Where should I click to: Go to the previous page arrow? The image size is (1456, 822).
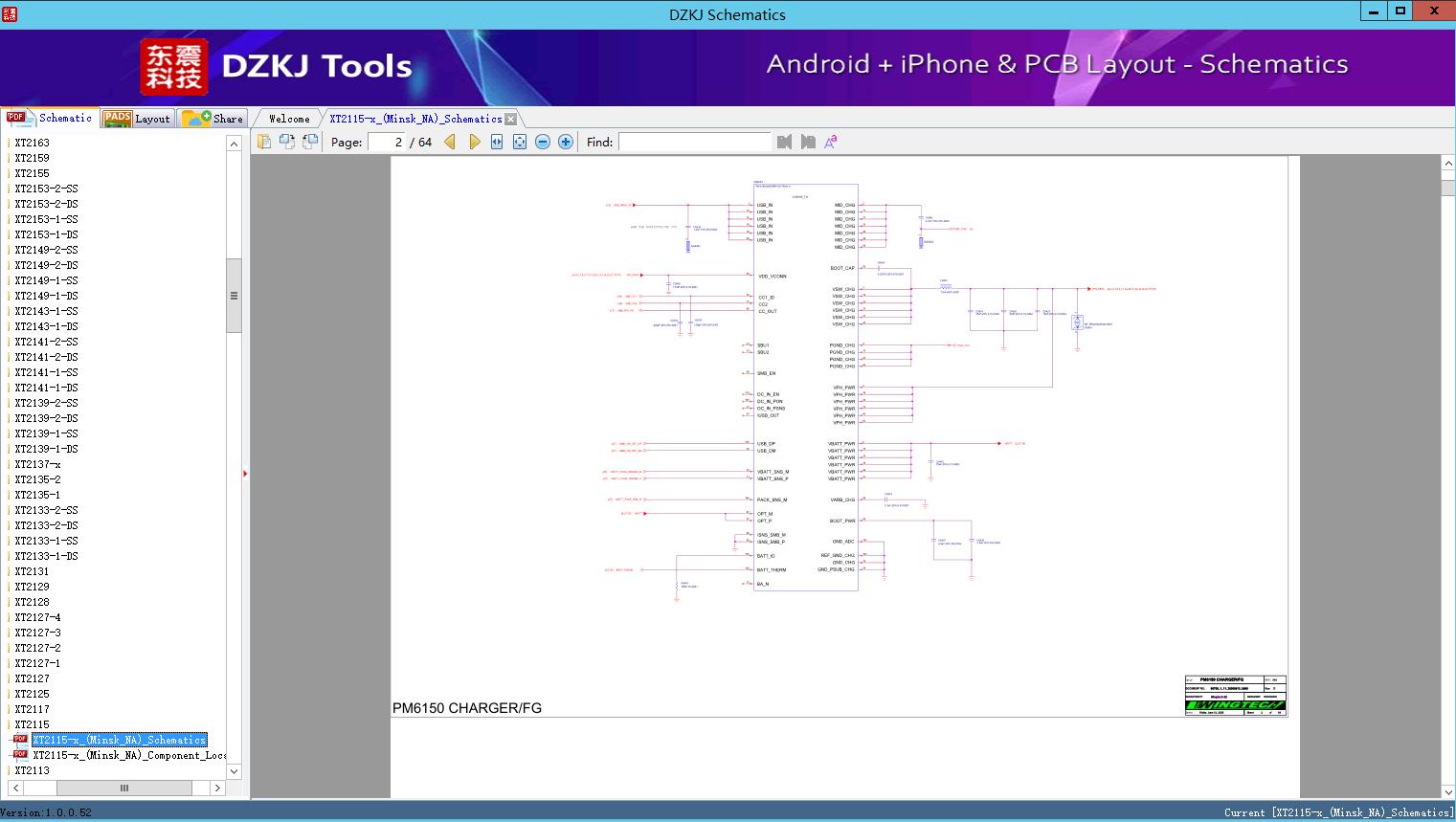pos(450,142)
